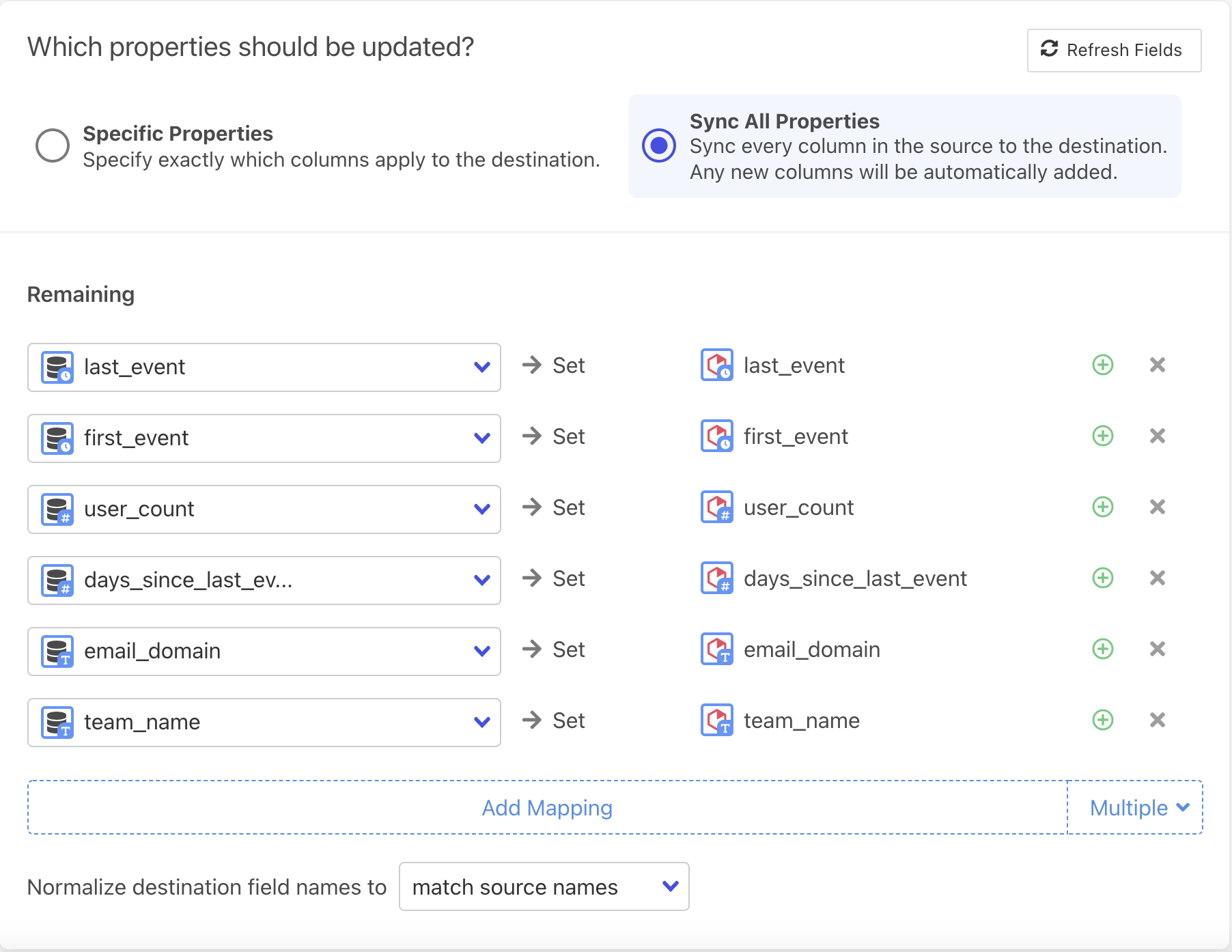Click the email_domain destination field icon
Image resolution: width=1232 pixels, height=952 pixels.
(716, 649)
